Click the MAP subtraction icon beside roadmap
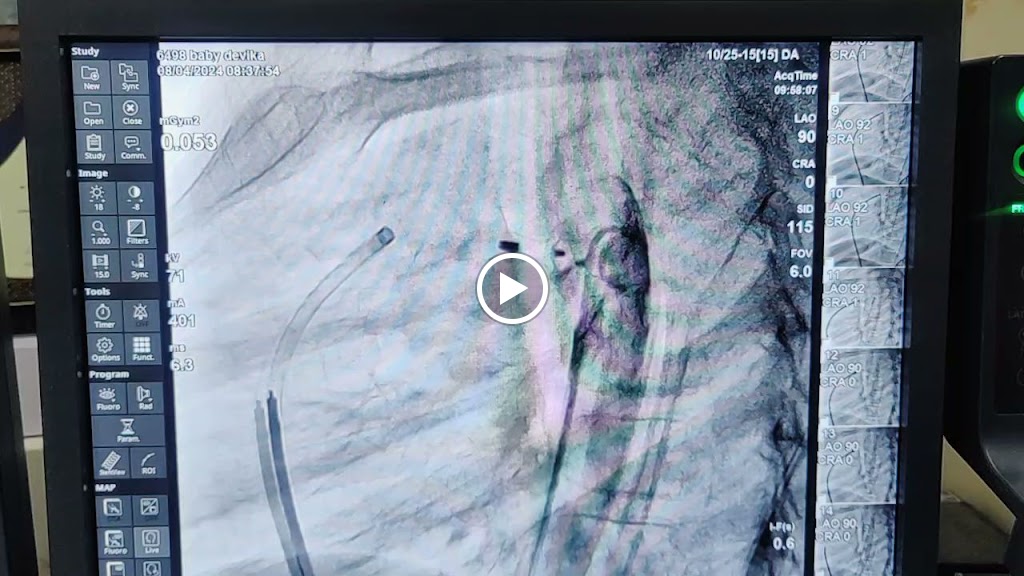 pyautogui.click(x=150, y=509)
